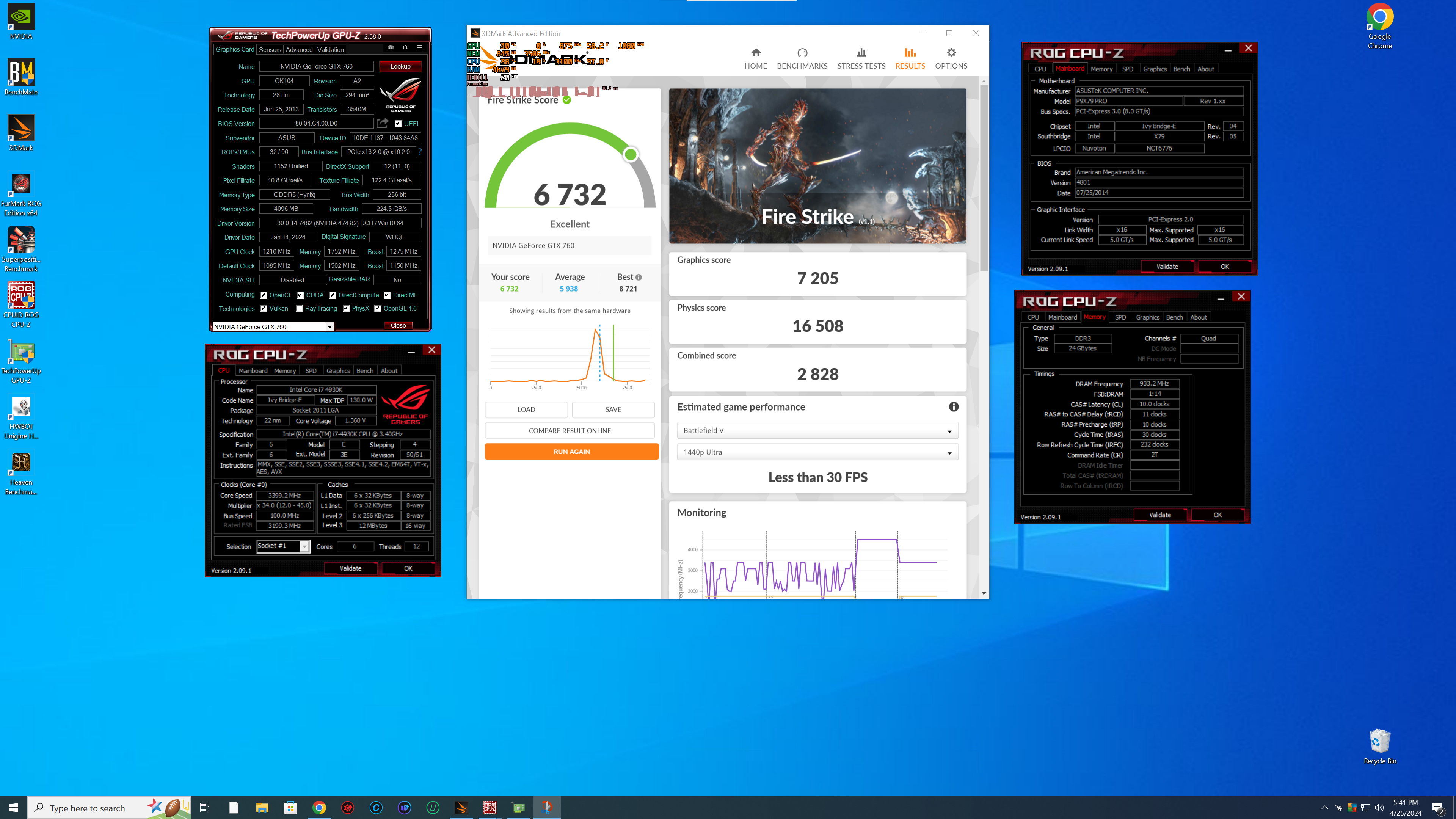1456x819 pixels.
Task: Open the 3DMark desktop shortcut
Action: [x=21, y=133]
